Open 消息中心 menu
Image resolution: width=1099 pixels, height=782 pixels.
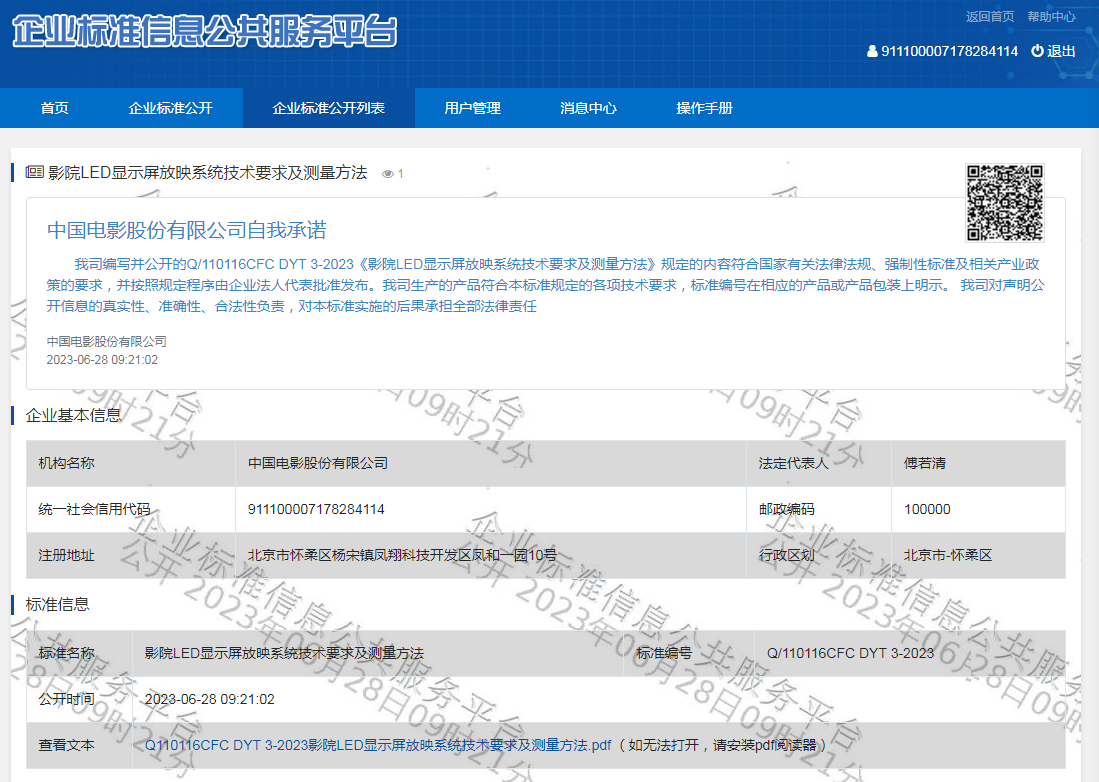588,108
